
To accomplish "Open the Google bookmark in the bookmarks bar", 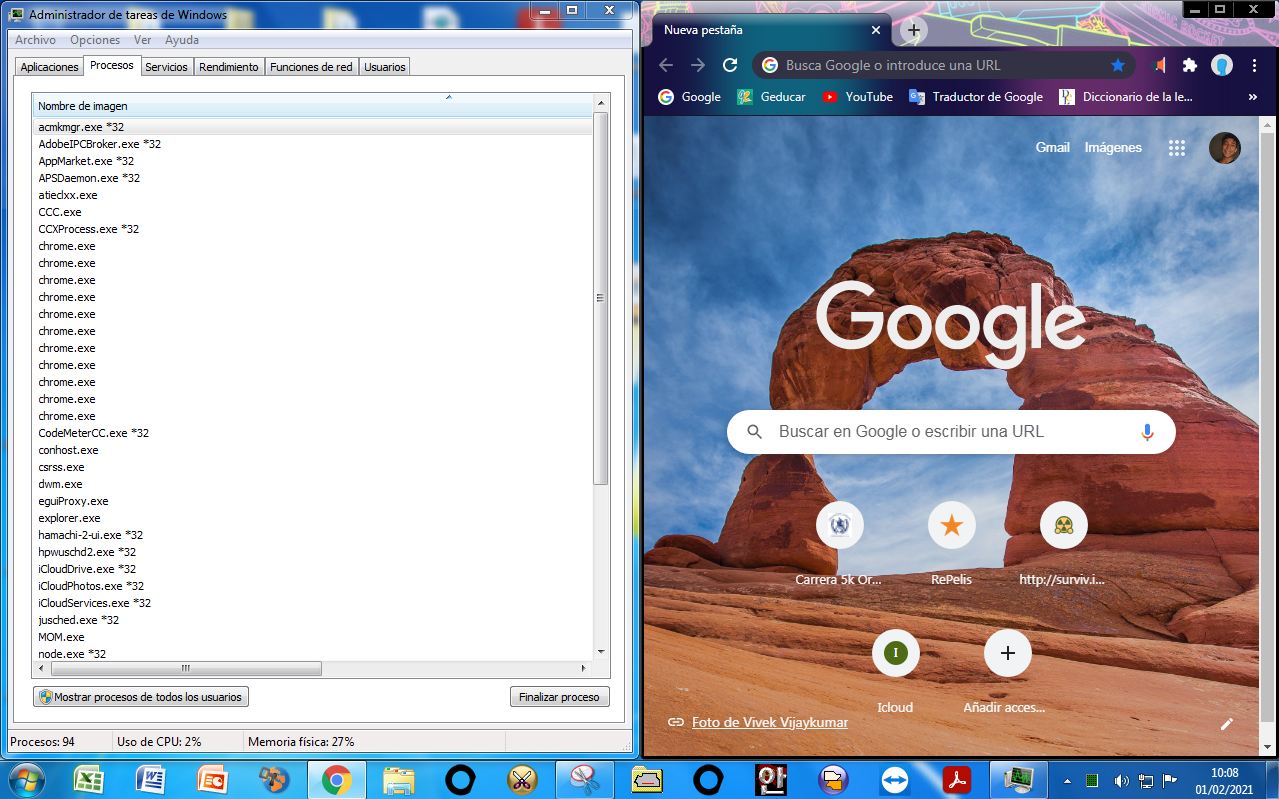I will [x=690, y=97].
